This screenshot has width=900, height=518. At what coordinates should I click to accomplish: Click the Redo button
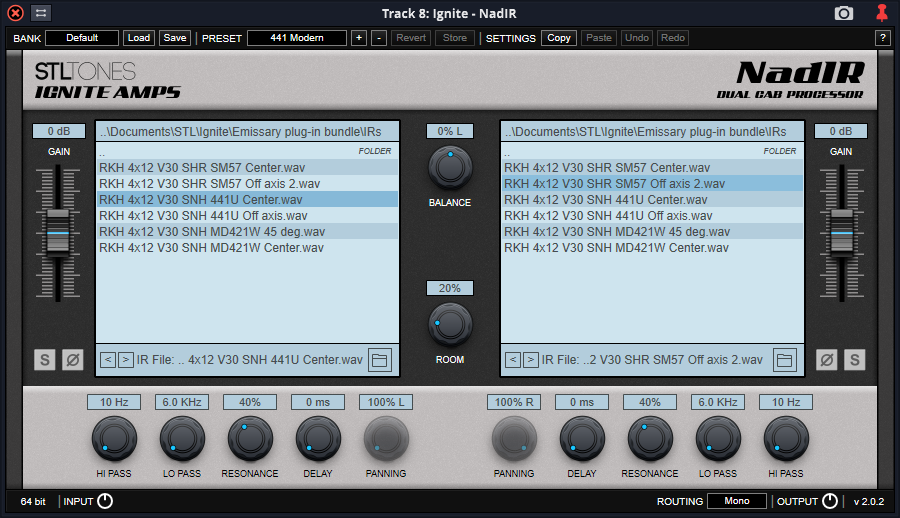[x=673, y=38]
